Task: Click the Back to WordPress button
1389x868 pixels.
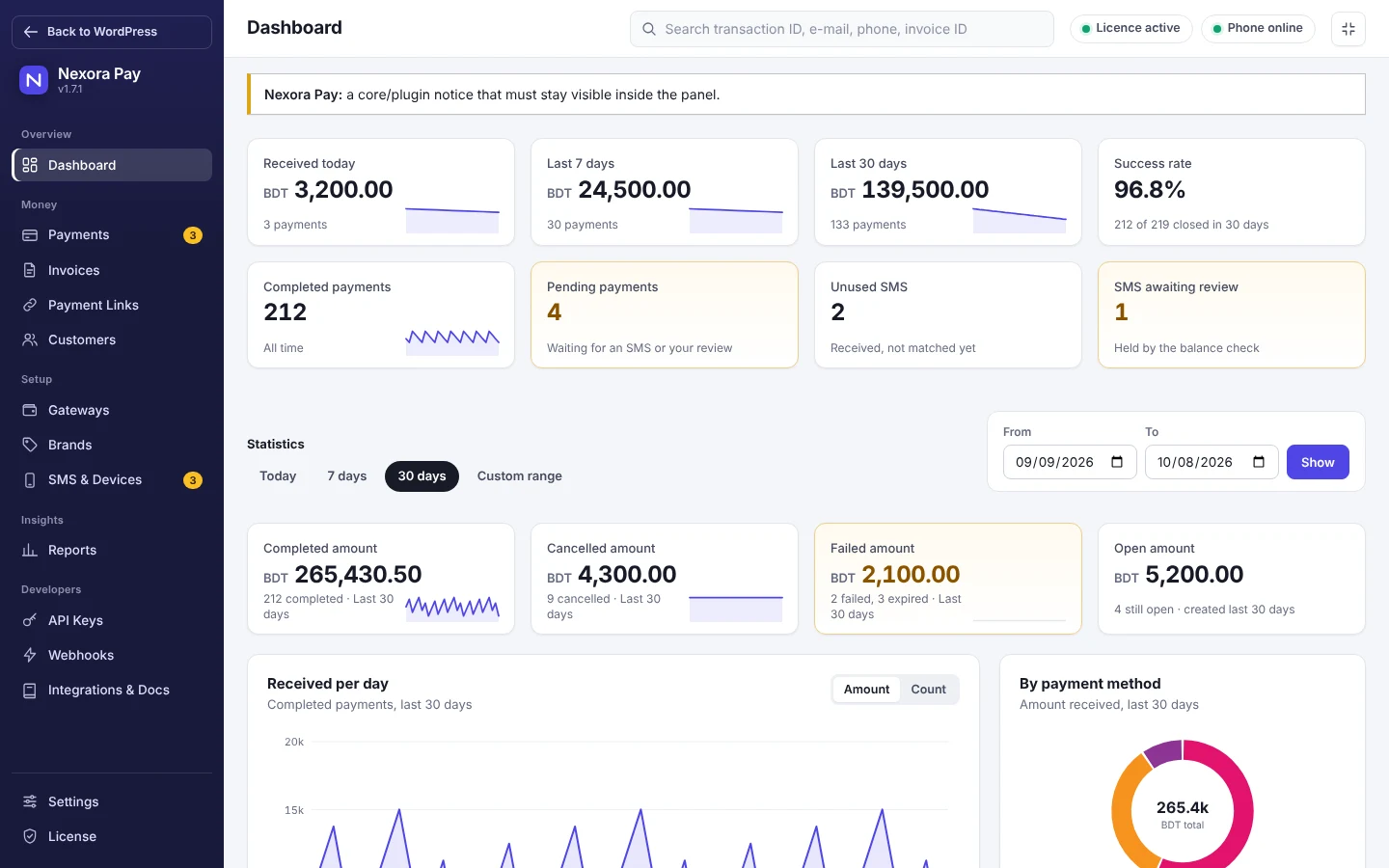Action: pos(112,32)
